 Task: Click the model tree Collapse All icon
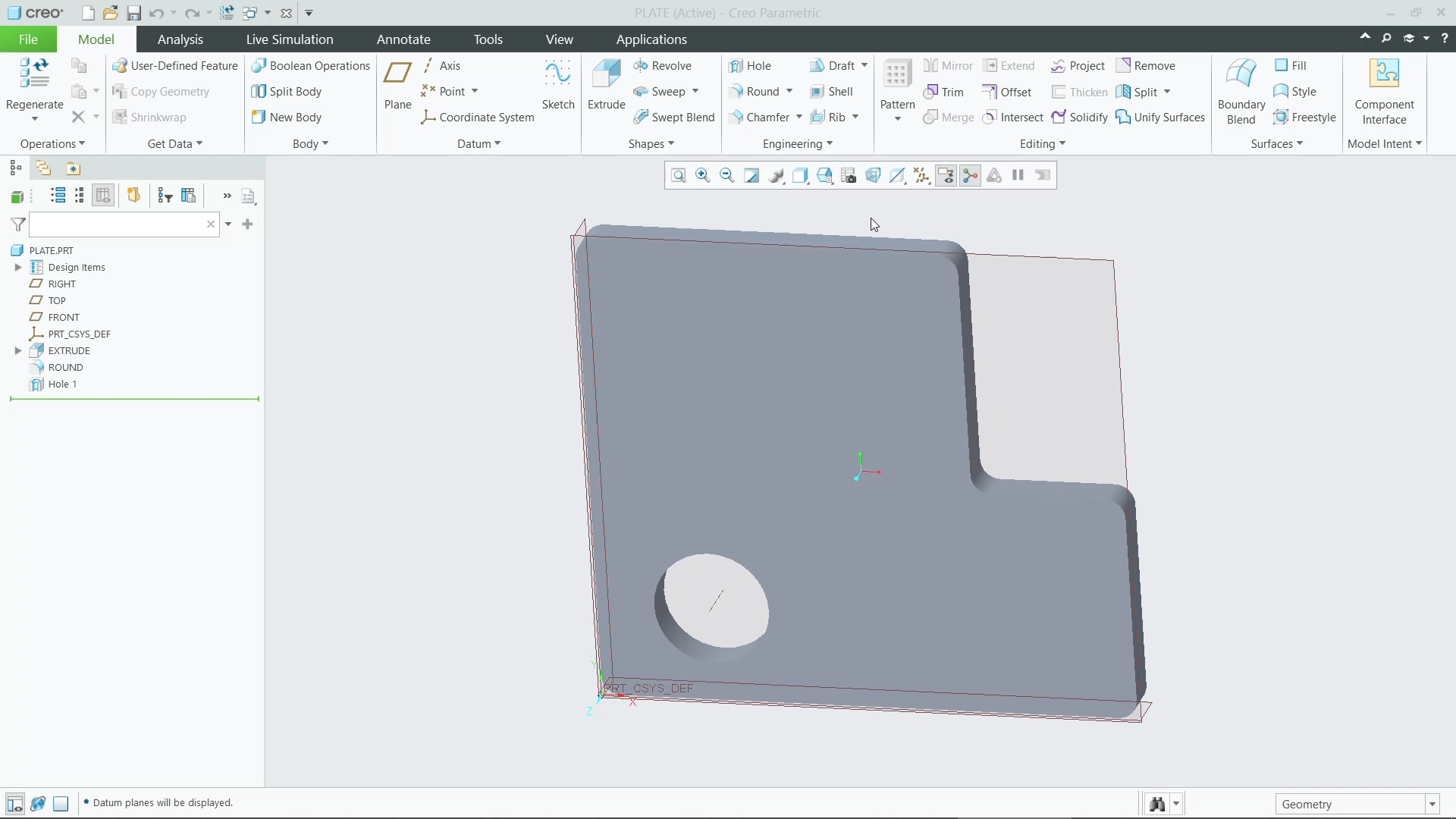click(x=80, y=196)
